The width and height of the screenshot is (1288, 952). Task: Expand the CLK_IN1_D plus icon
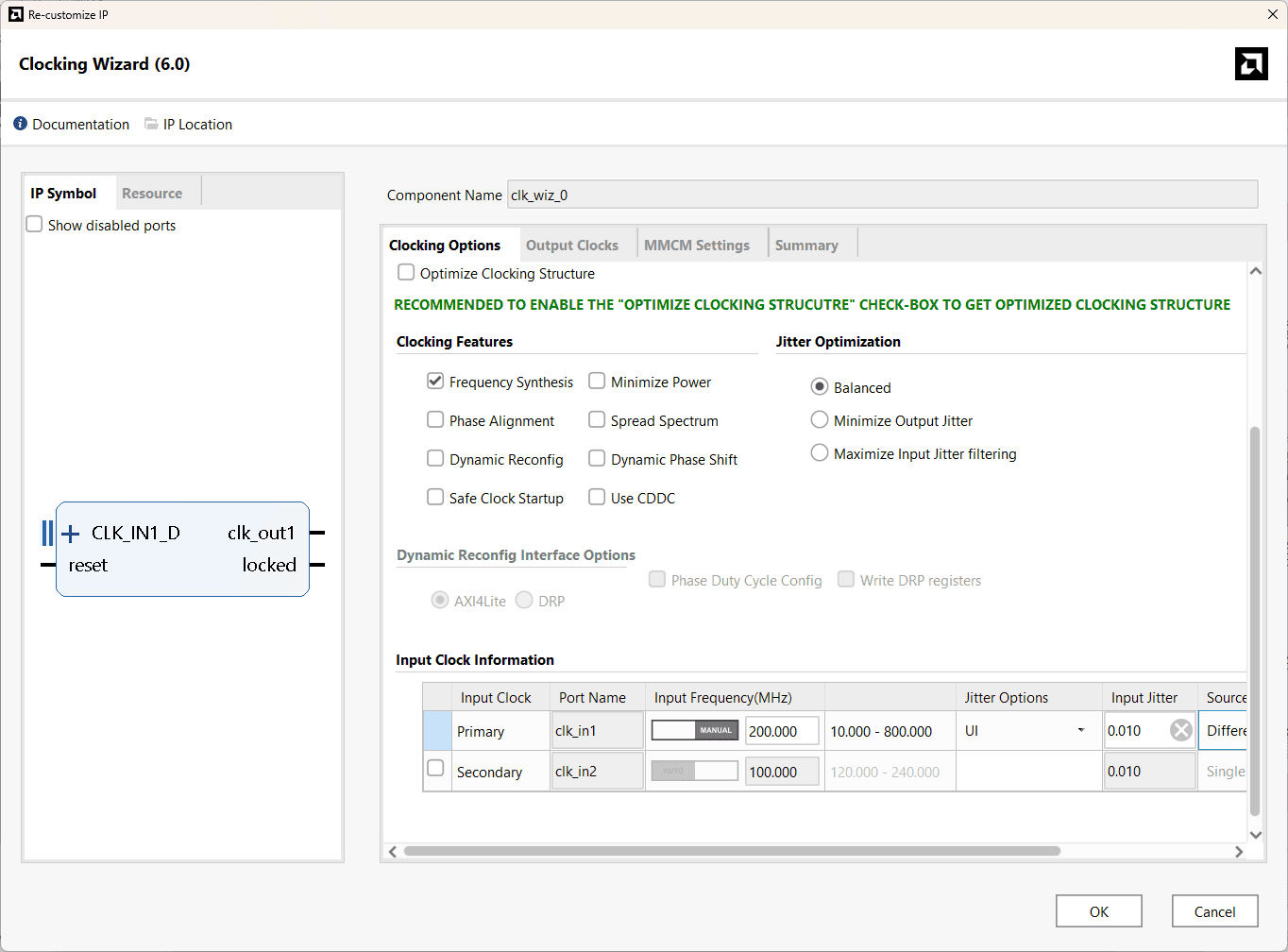tap(71, 534)
